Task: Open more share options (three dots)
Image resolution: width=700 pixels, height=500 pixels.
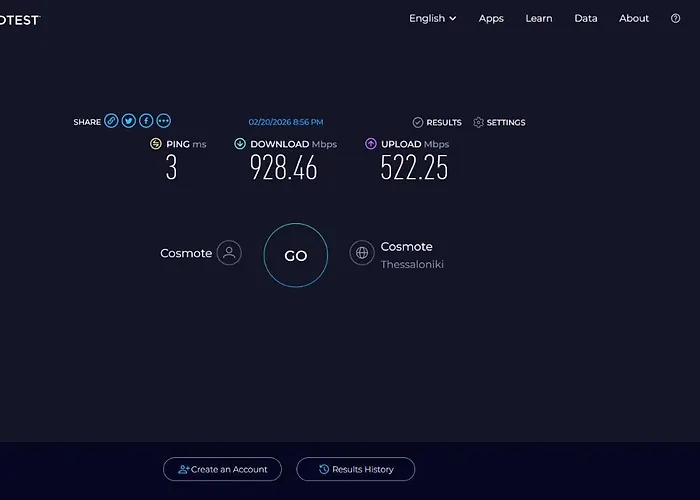Action: (163, 121)
